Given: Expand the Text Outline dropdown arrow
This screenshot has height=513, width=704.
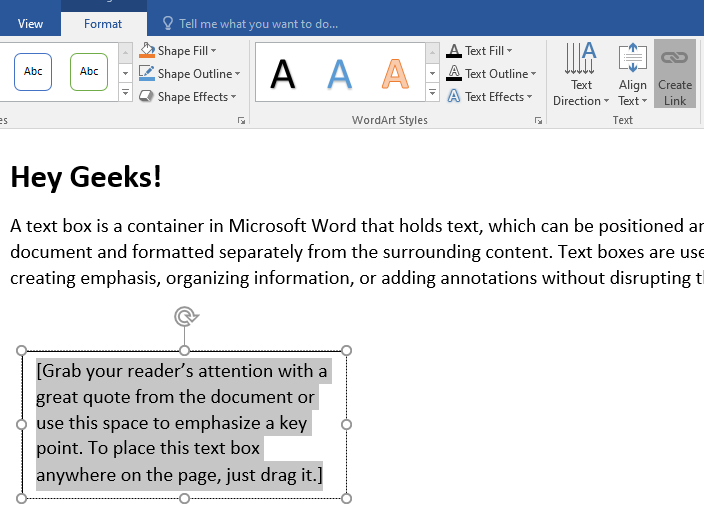Looking at the screenshot, I should tap(533, 74).
